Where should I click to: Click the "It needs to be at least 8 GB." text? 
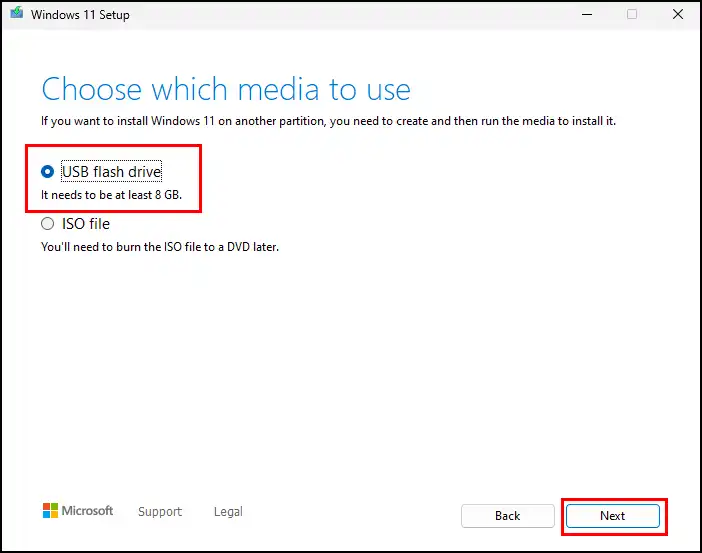(x=111, y=195)
